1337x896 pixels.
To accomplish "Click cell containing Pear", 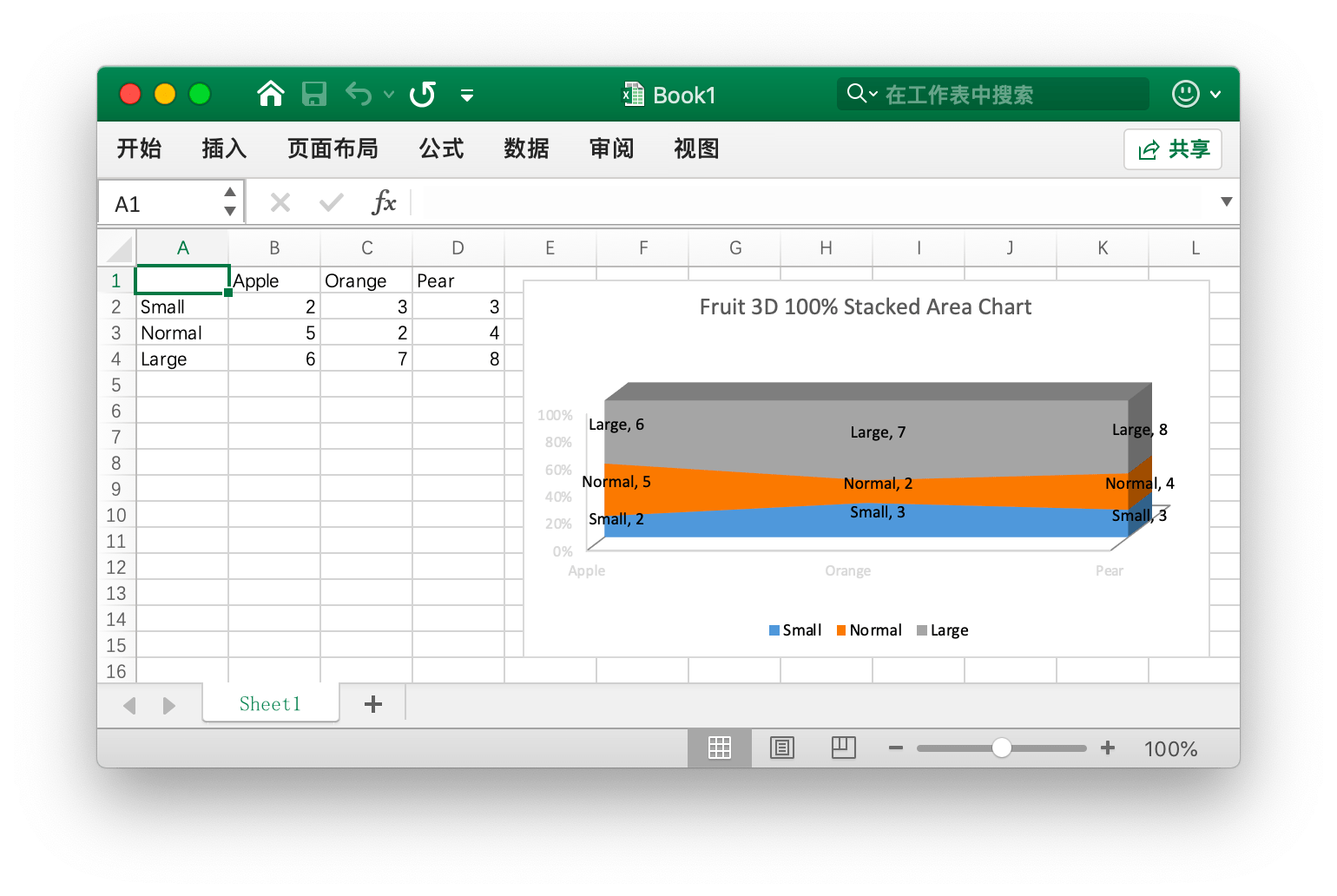I will point(458,280).
